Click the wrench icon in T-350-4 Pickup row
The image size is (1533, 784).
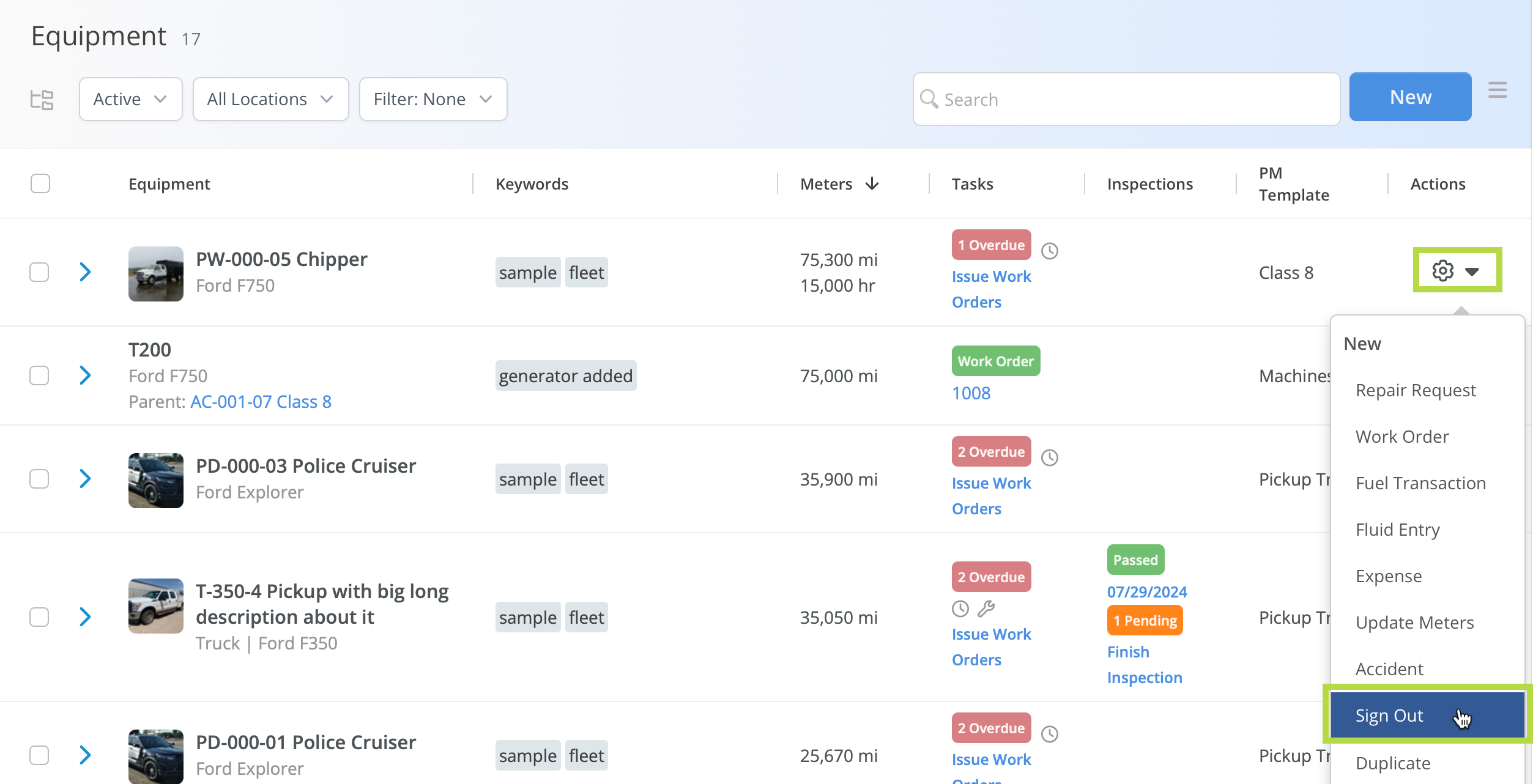pyautogui.click(x=986, y=608)
